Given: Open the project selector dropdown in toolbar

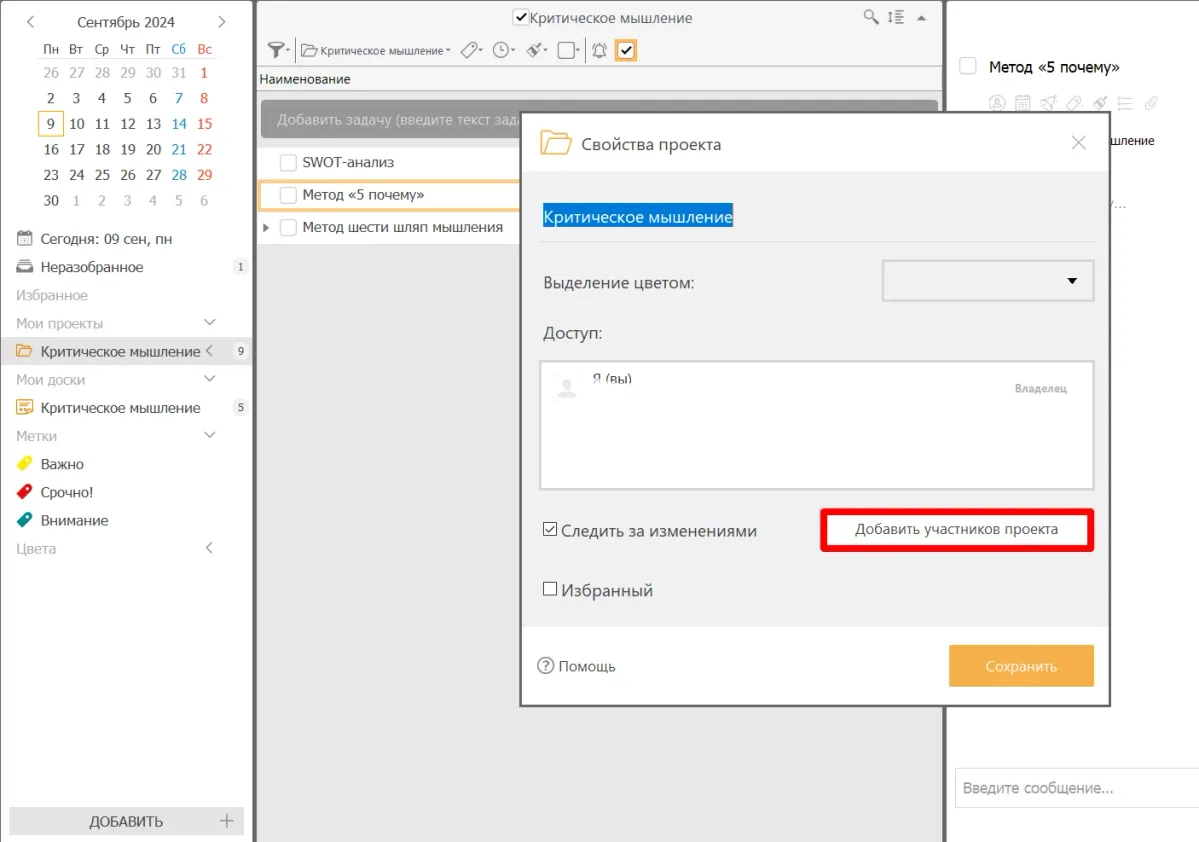Looking at the screenshot, I should [x=376, y=50].
